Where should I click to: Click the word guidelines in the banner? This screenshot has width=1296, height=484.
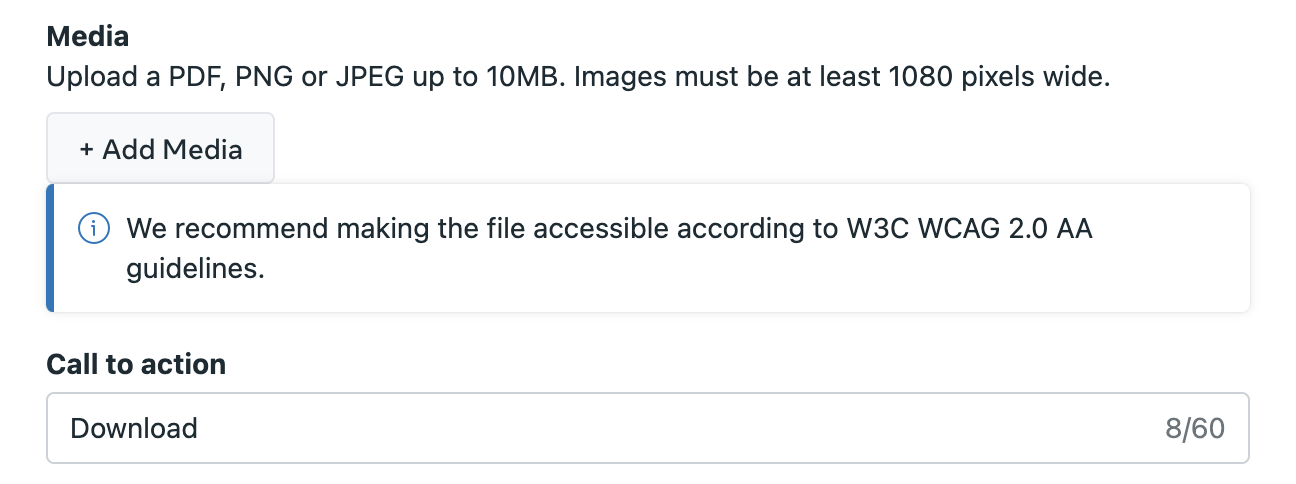coord(195,269)
